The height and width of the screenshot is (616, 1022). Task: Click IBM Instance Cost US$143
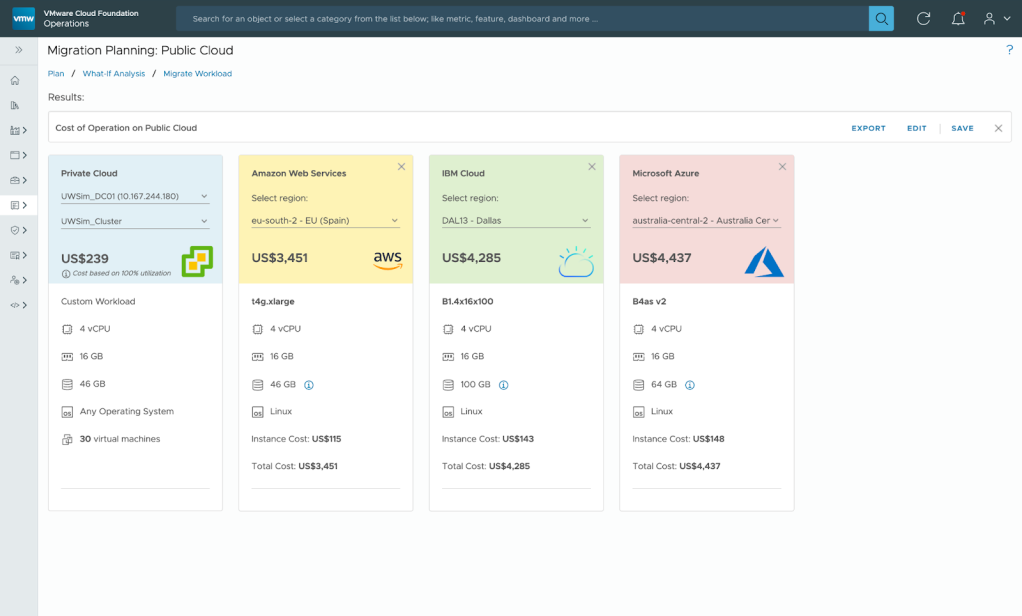tap(488, 439)
